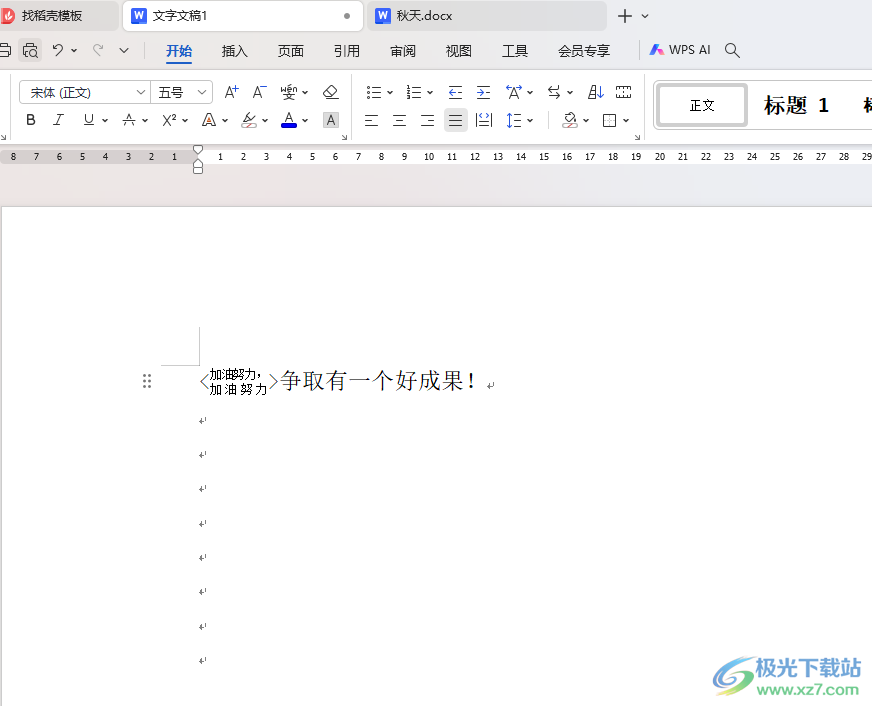Click the bullet list icon
The image size is (872, 706).
(374, 92)
